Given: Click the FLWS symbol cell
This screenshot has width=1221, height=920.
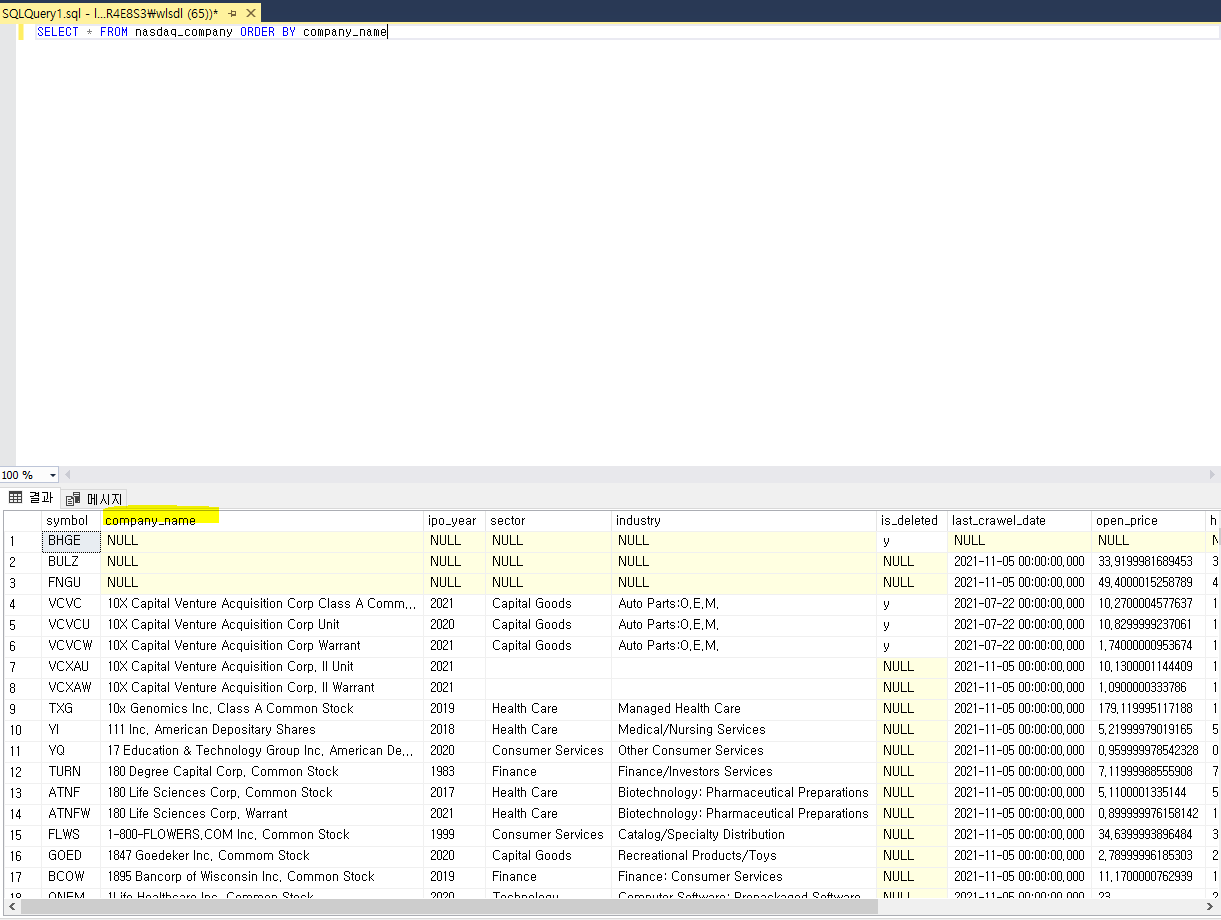Looking at the screenshot, I should (x=72, y=835).
